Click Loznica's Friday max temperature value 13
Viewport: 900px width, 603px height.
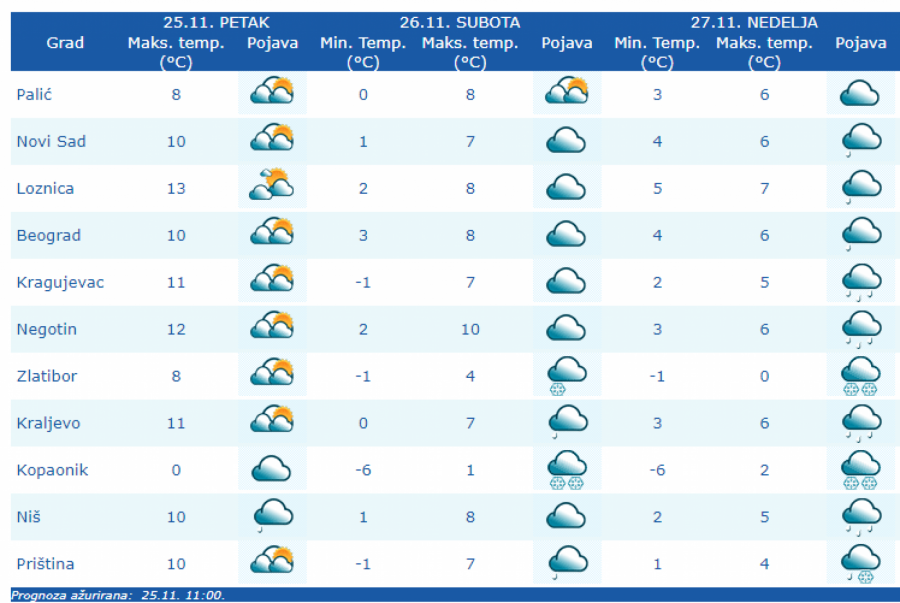tap(176, 189)
